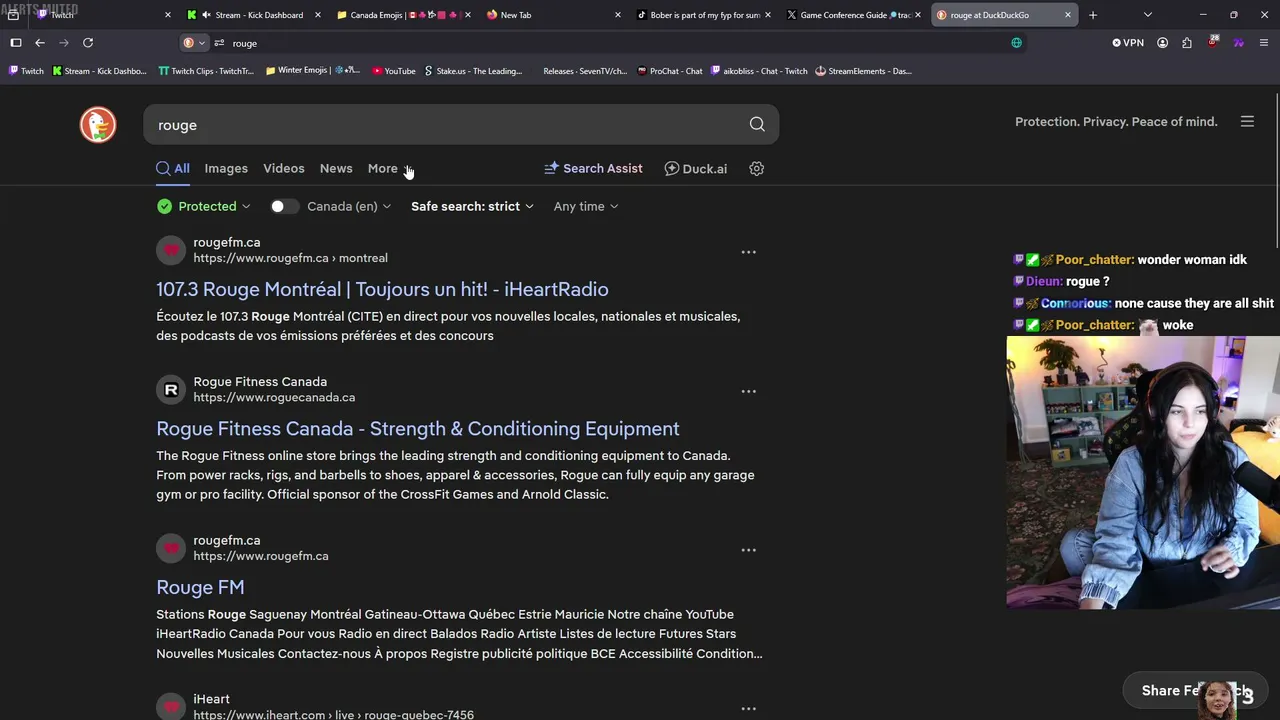1280x720 pixels.
Task: Reload the page with the refresh icon
Action: point(88,43)
